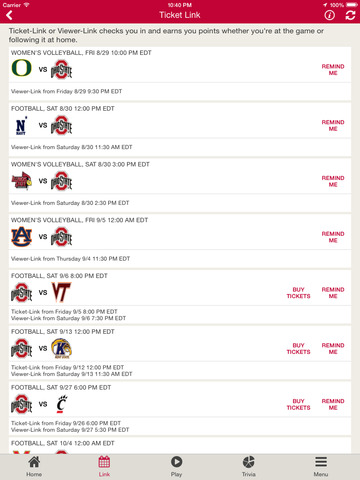Refresh the Ticket Link list

pyautogui.click(x=350, y=15)
